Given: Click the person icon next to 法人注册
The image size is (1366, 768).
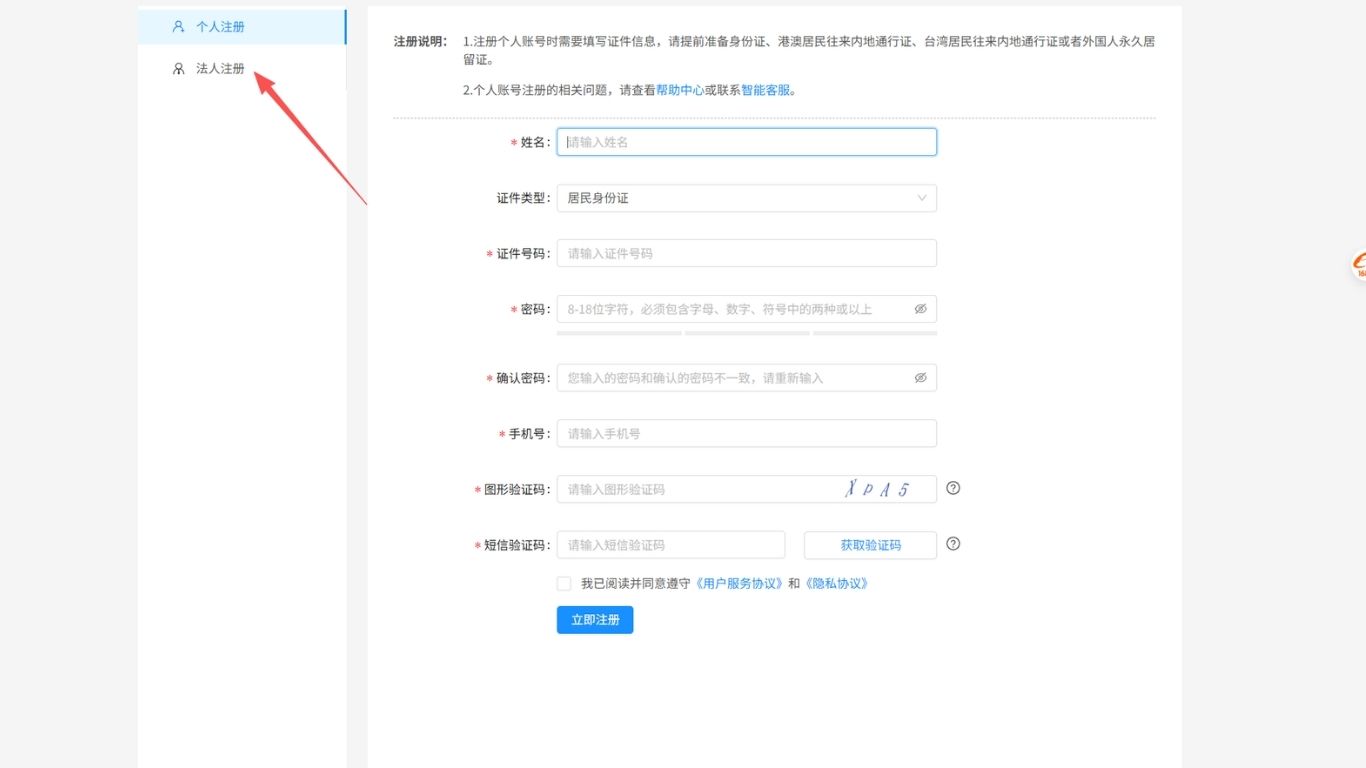Looking at the screenshot, I should (179, 69).
